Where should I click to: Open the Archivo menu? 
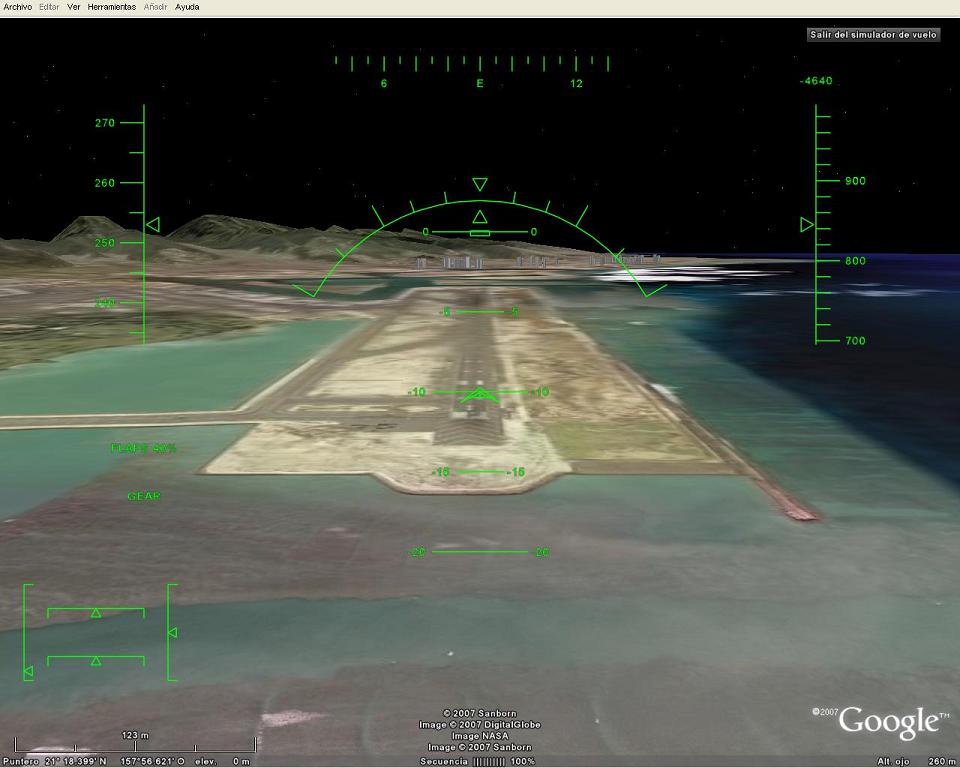point(17,7)
